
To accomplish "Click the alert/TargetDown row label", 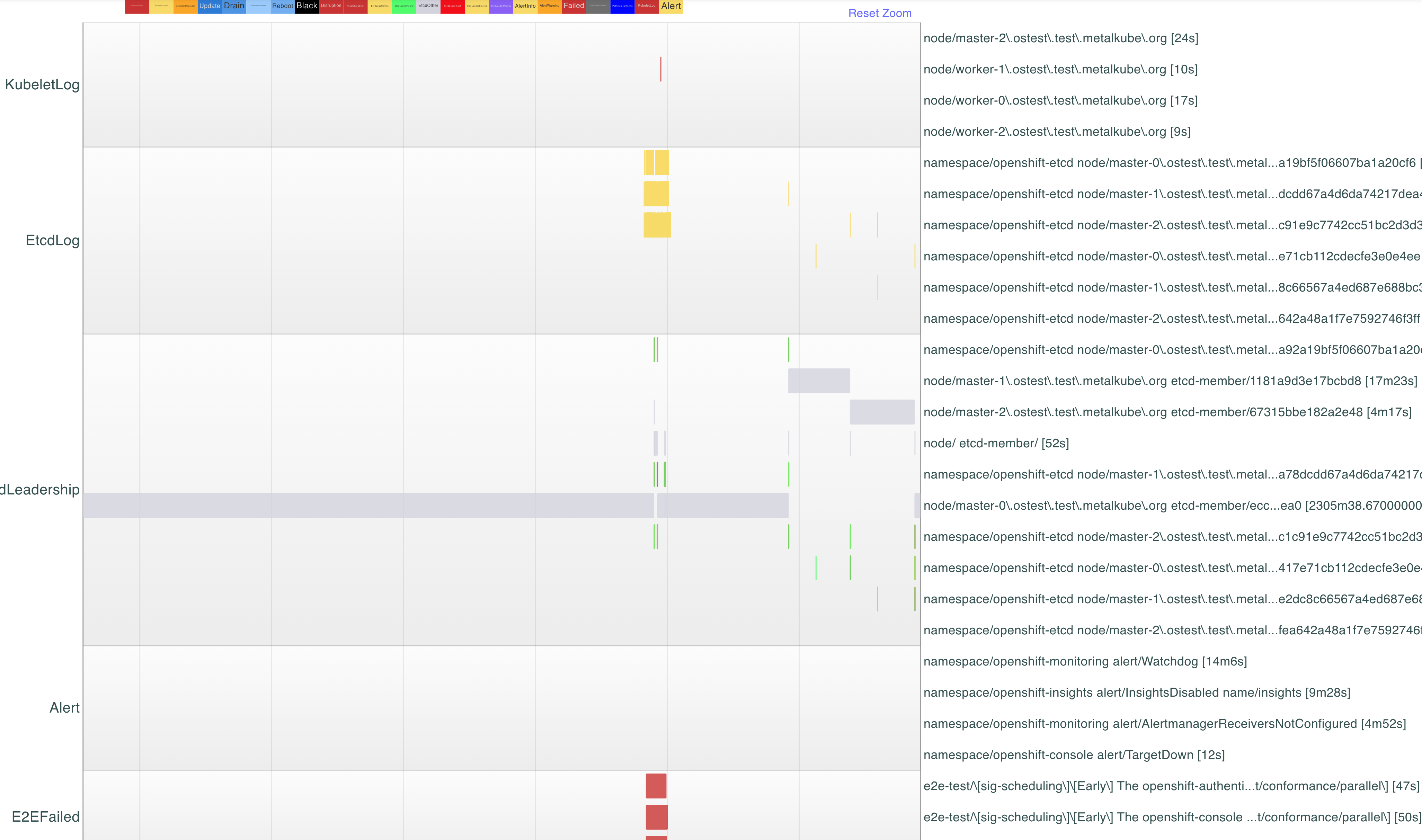I will click(1073, 754).
